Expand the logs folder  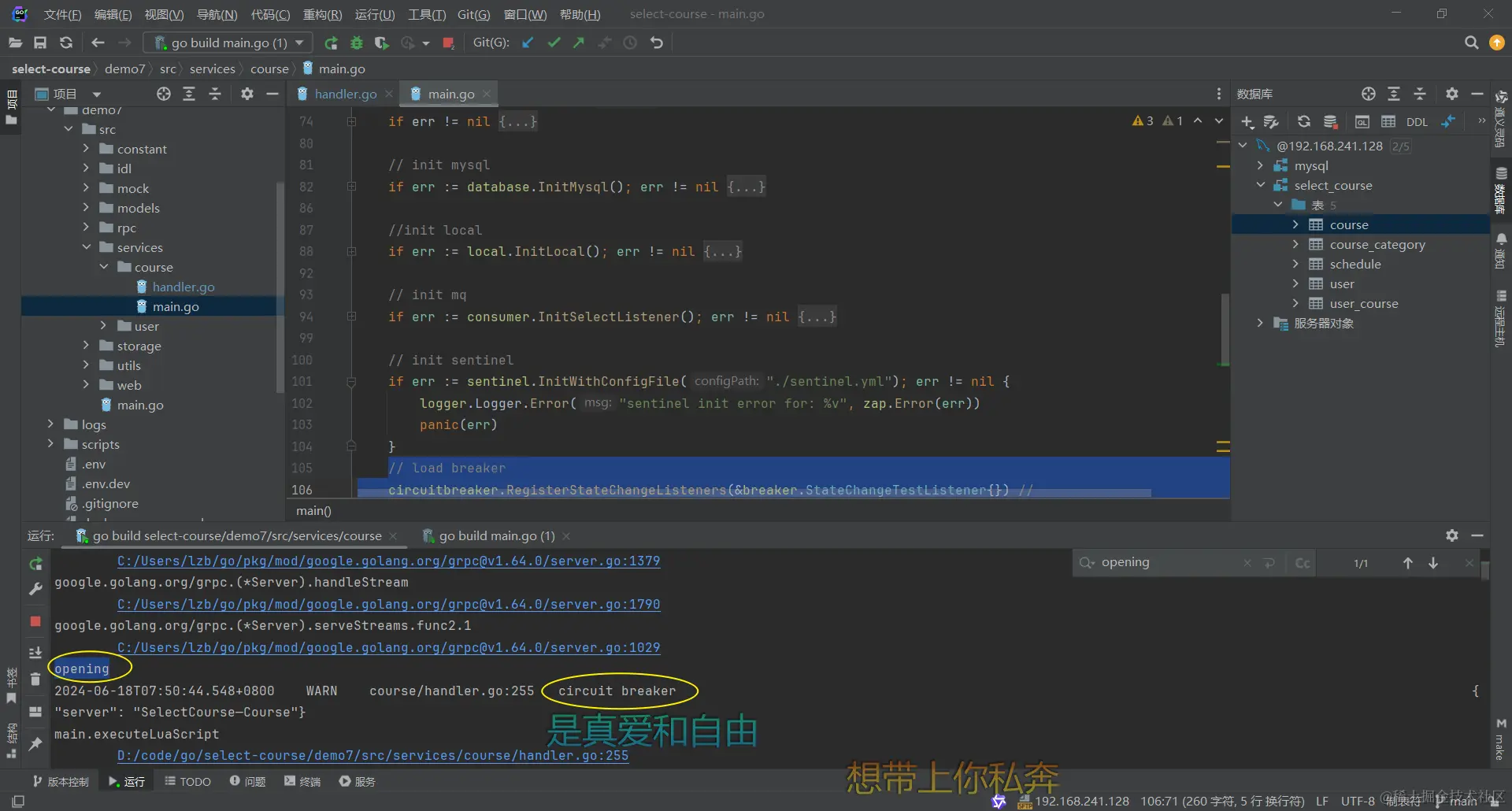coord(51,424)
